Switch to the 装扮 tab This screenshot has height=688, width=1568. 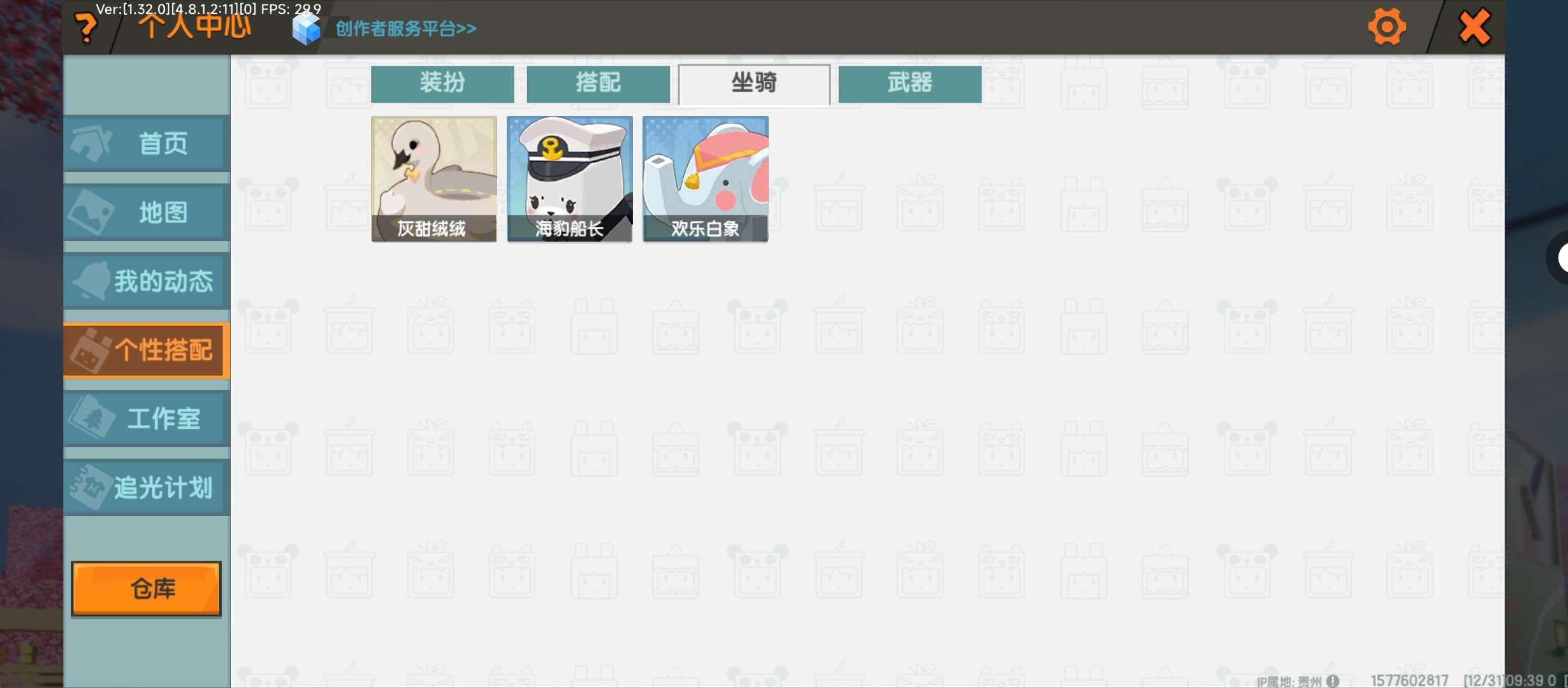click(x=442, y=83)
